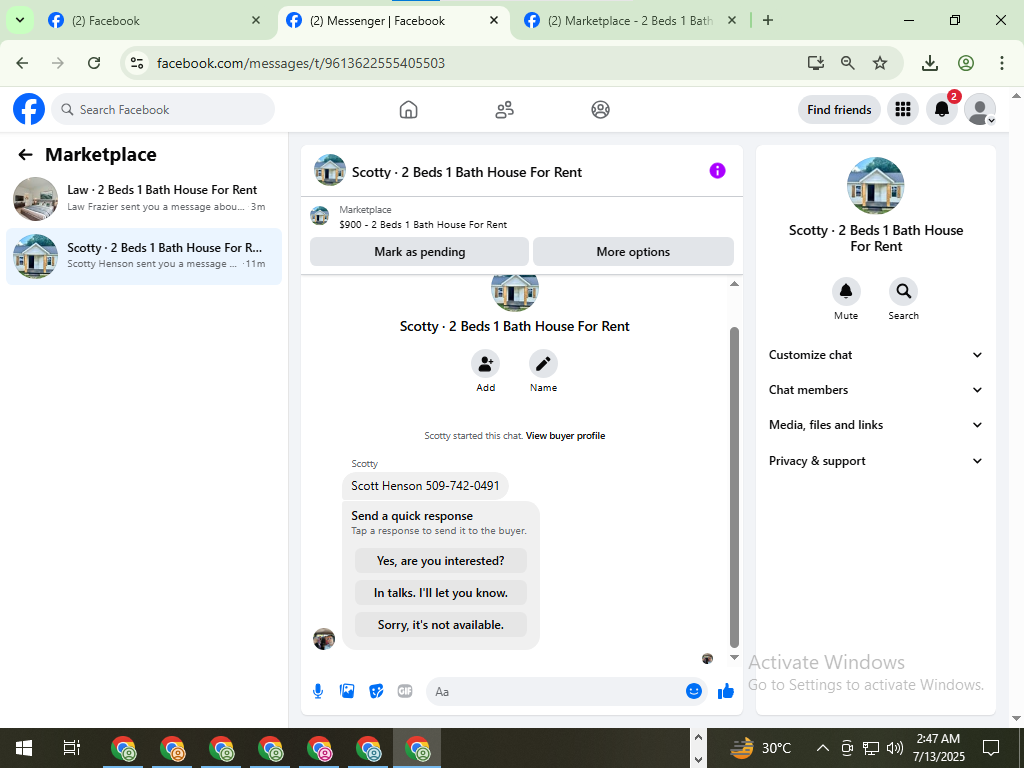1024x768 pixels.
Task: Open View buyer profile link
Action: click(x=566, y=436)
